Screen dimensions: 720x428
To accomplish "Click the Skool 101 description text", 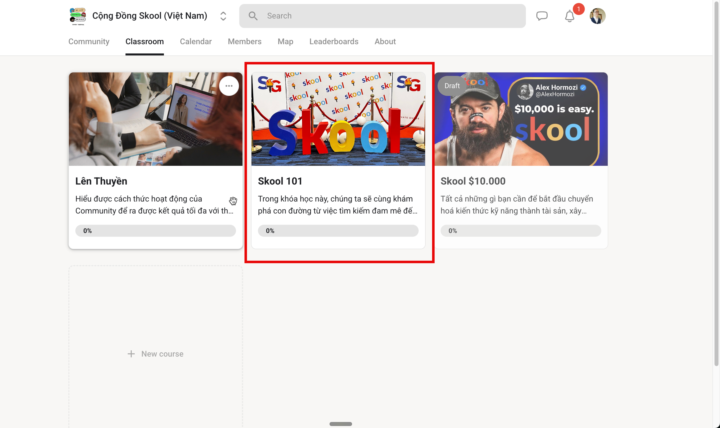I will click(x=338, y=205).
